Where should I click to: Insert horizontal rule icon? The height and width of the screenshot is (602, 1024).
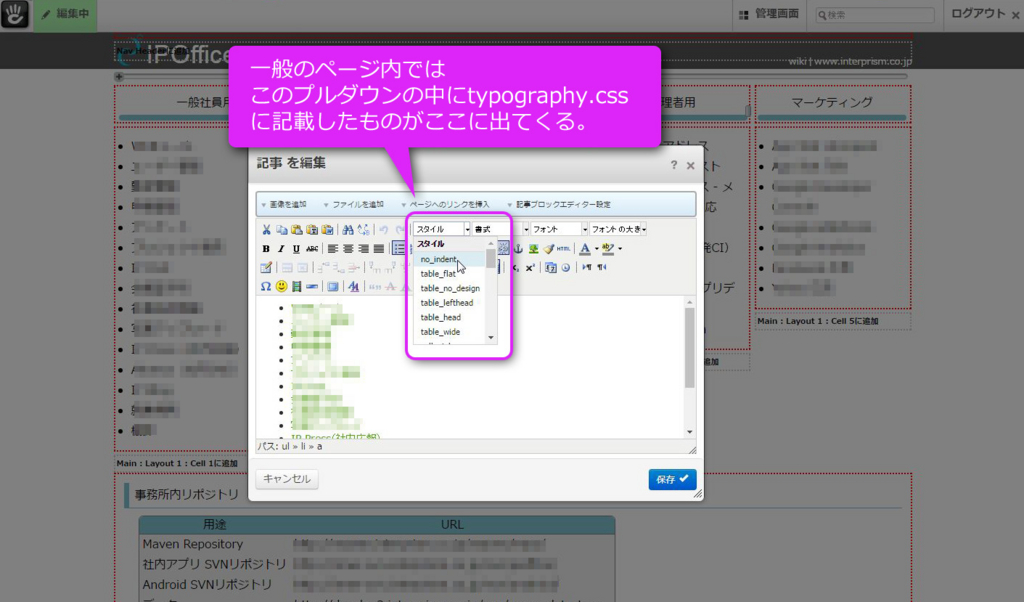(x=312, y=287)
